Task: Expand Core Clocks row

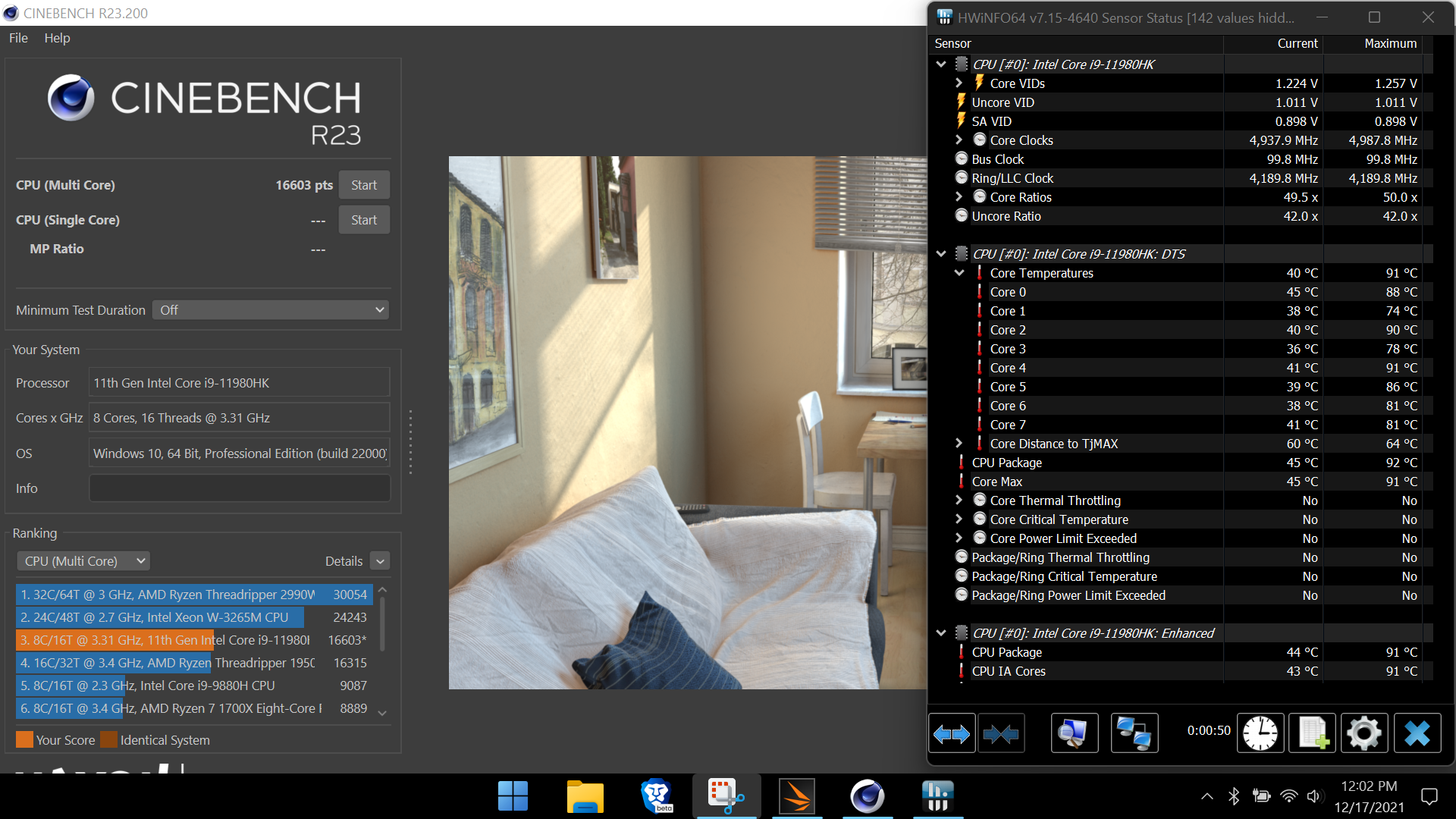Action: coord(959,140)
